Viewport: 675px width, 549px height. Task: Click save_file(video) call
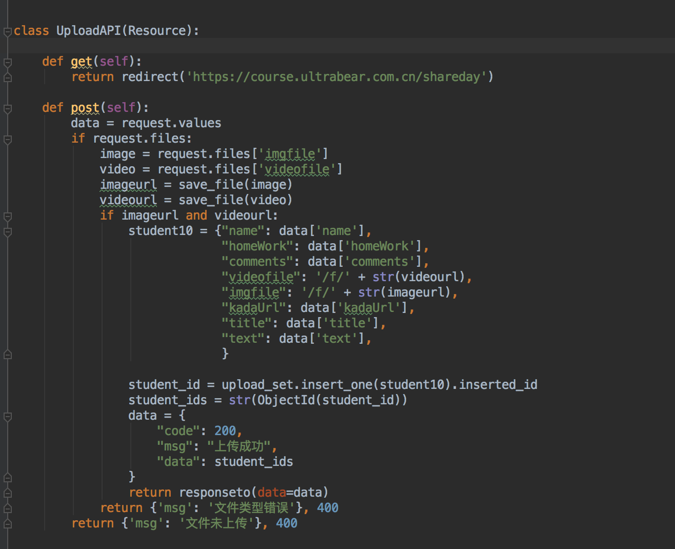[235, 200]
